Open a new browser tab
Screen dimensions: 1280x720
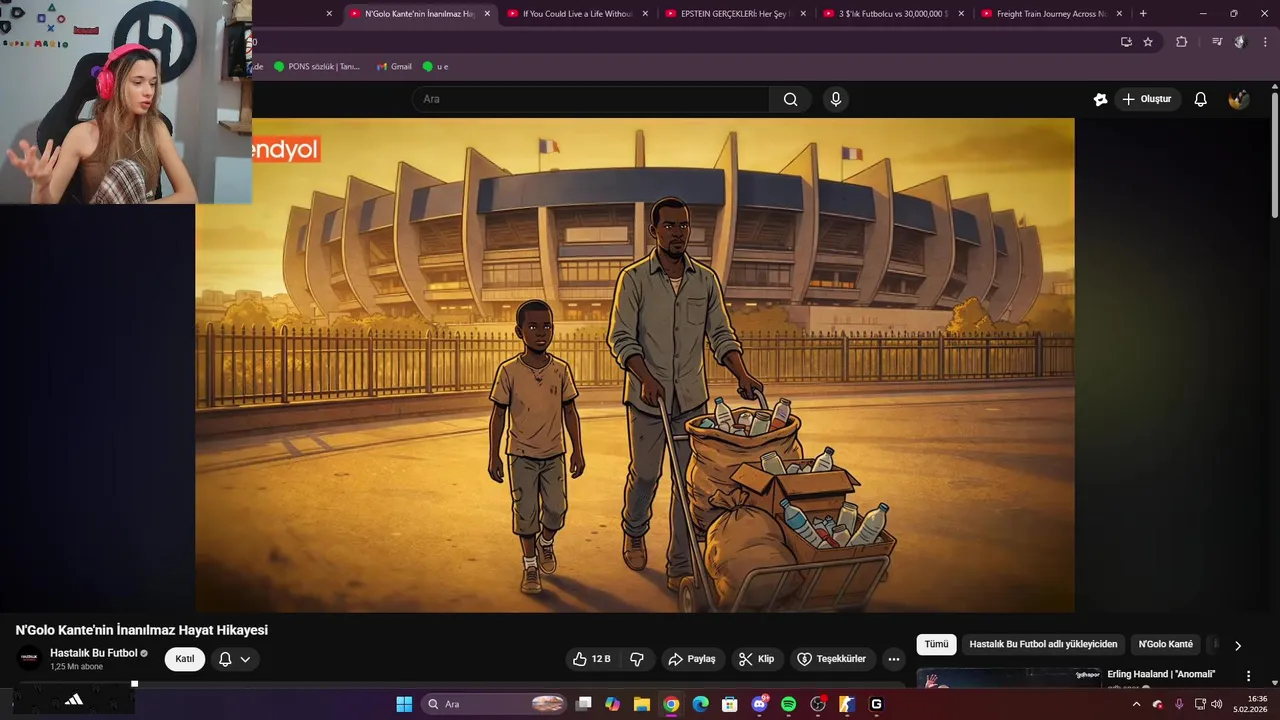[1143, 14]
